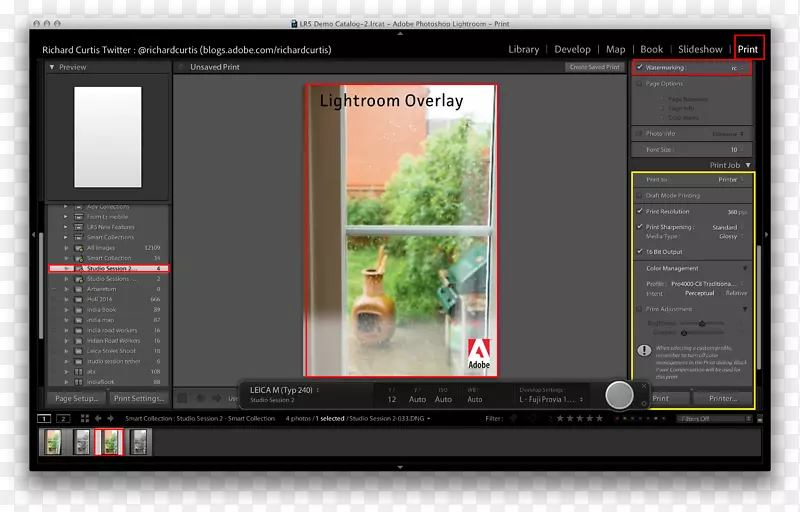800x512 pixels.
Task: Go forward with the filmstrip right arrow
Action: [x=110, y=418]
